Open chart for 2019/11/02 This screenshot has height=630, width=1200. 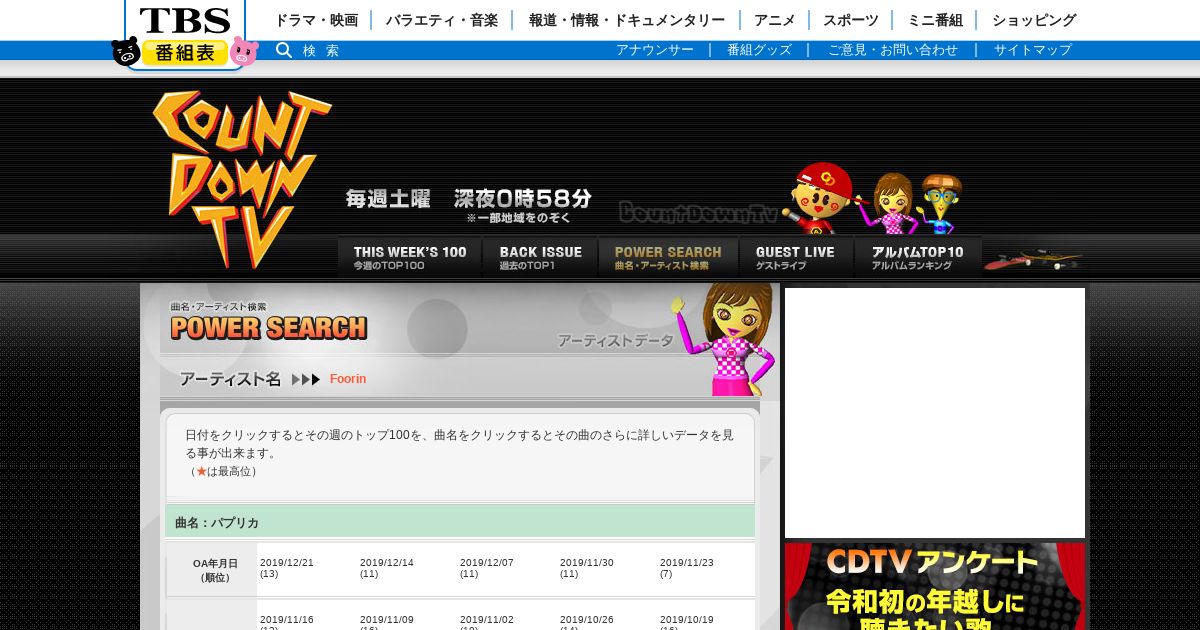486,620
